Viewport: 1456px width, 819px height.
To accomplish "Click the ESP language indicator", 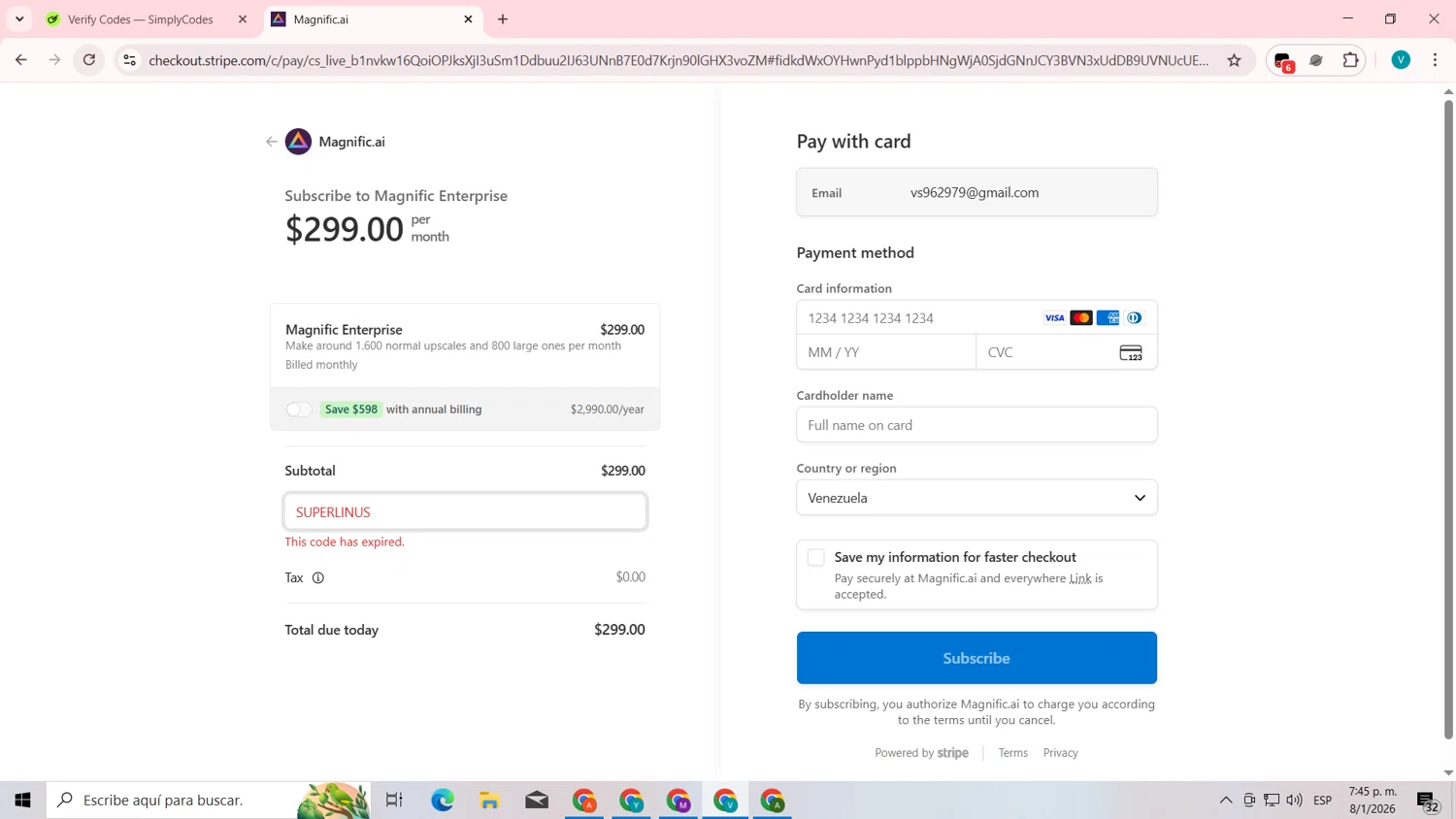I will (x=1322, y=801).
